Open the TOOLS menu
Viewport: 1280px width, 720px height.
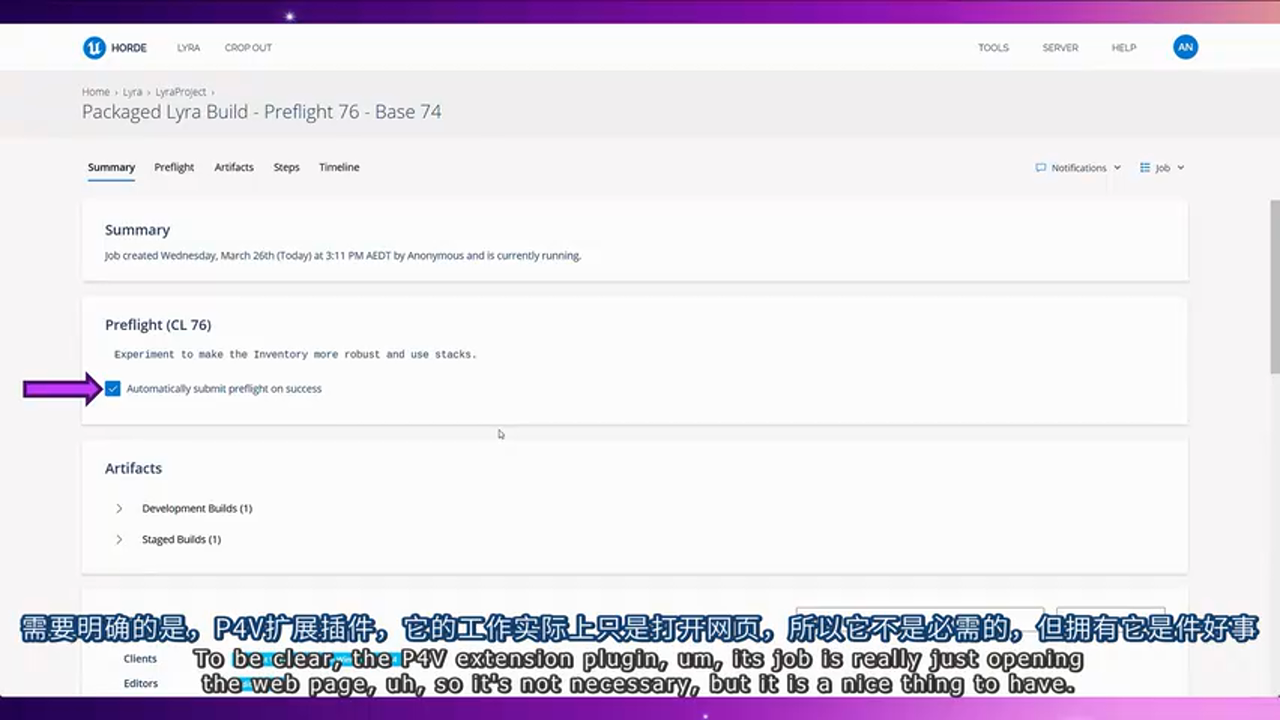tap(993, 47)
